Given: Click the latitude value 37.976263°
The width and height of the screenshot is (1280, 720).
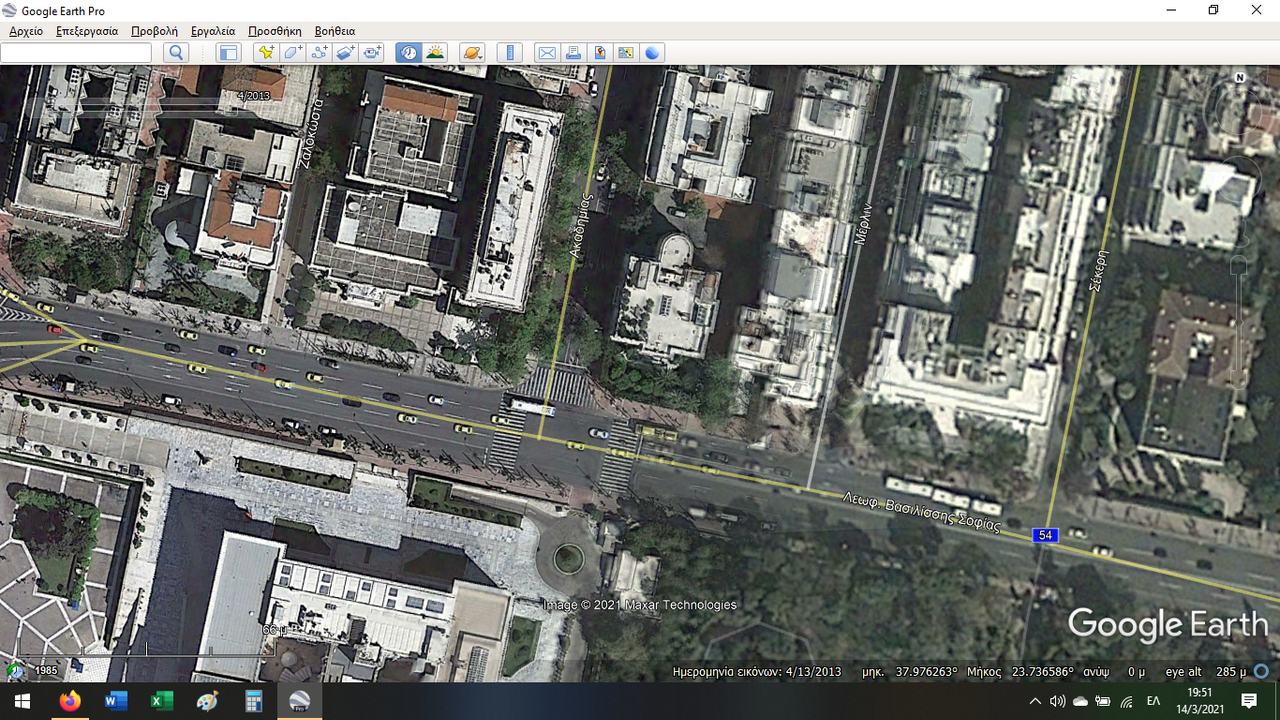Looking at the screenshot, I should pyautogui.click(x=926, y=671).
